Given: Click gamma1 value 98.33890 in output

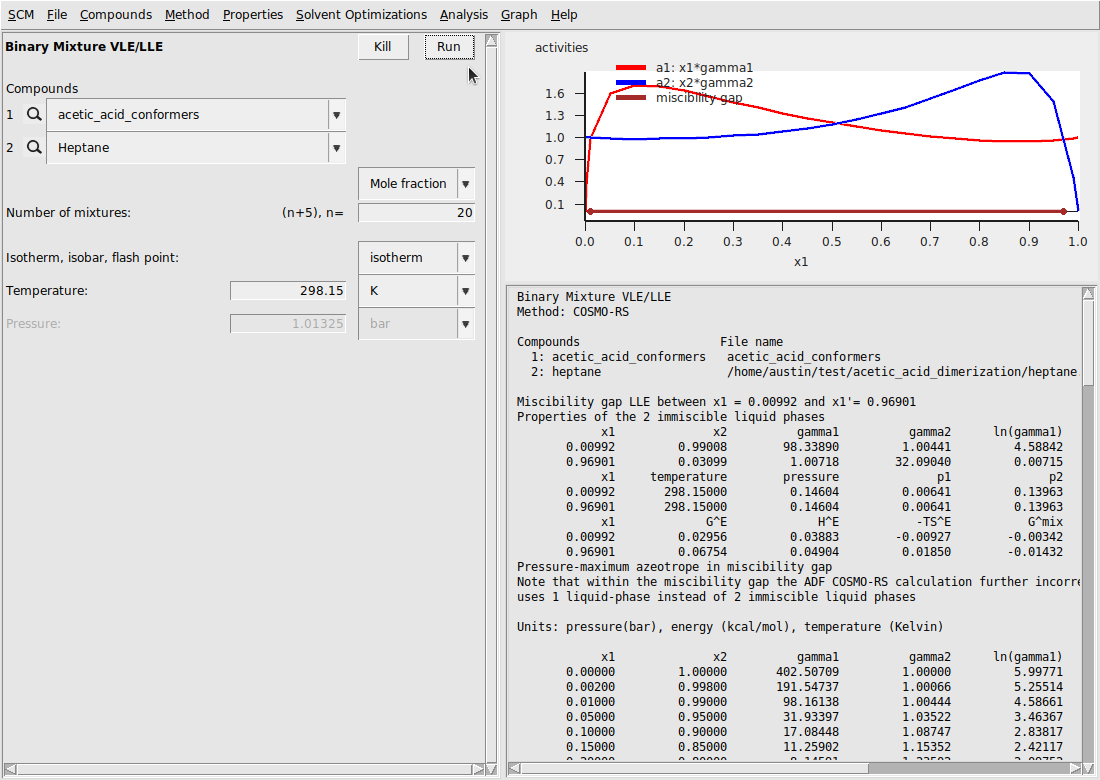Looking at the screenshot, I should click(811, 447).
